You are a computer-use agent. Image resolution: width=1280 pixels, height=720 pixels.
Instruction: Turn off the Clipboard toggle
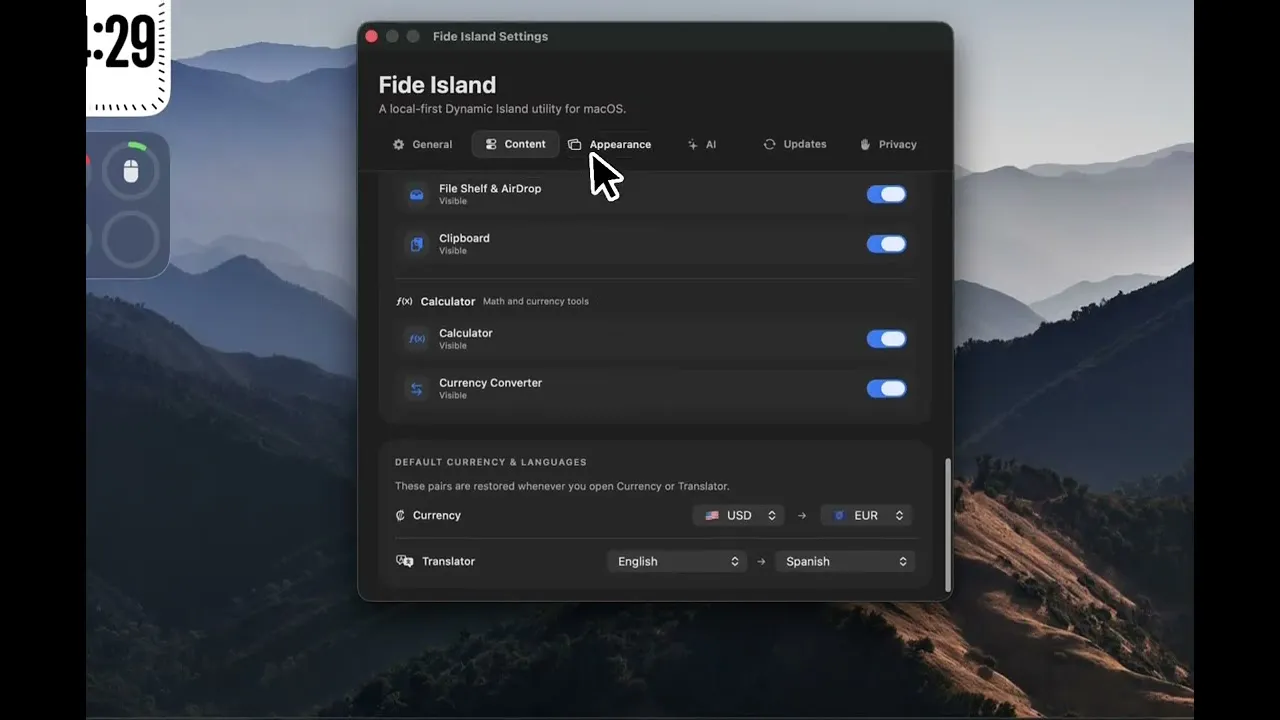(886, 244)
